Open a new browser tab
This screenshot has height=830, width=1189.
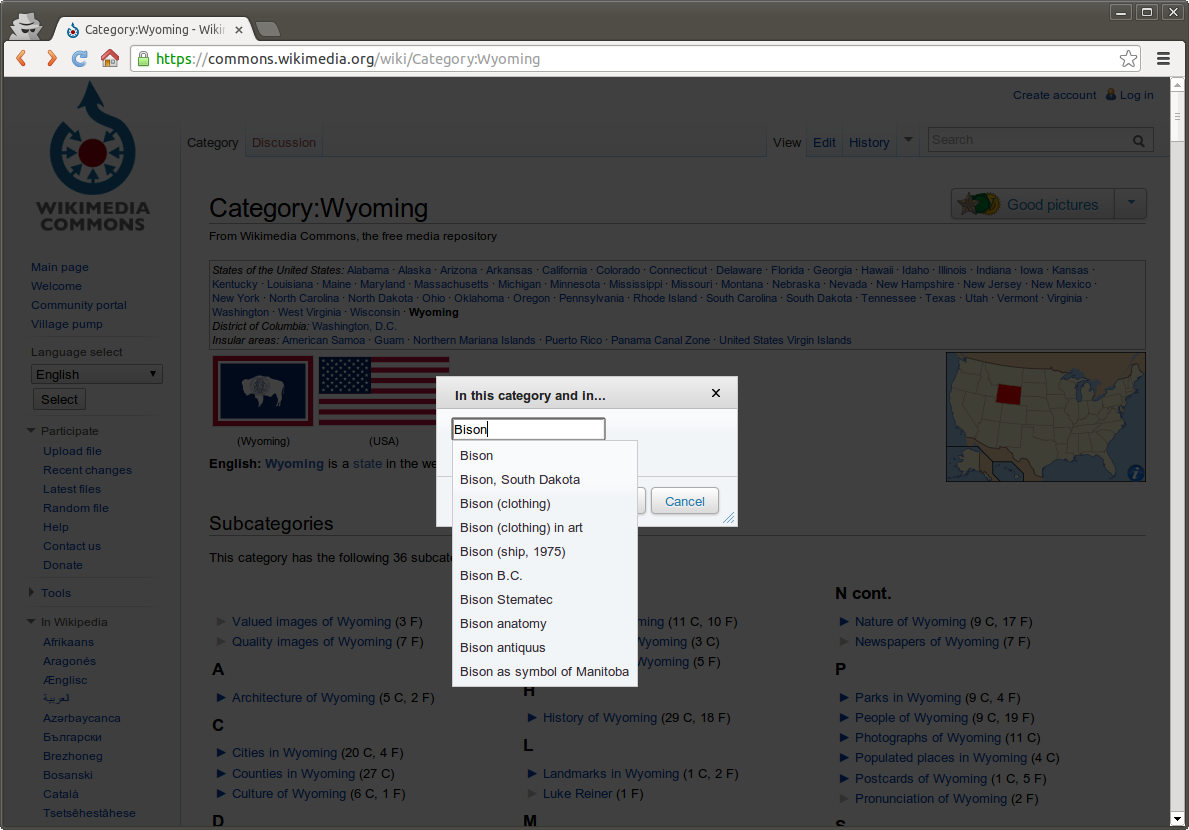tap(267, 29)
